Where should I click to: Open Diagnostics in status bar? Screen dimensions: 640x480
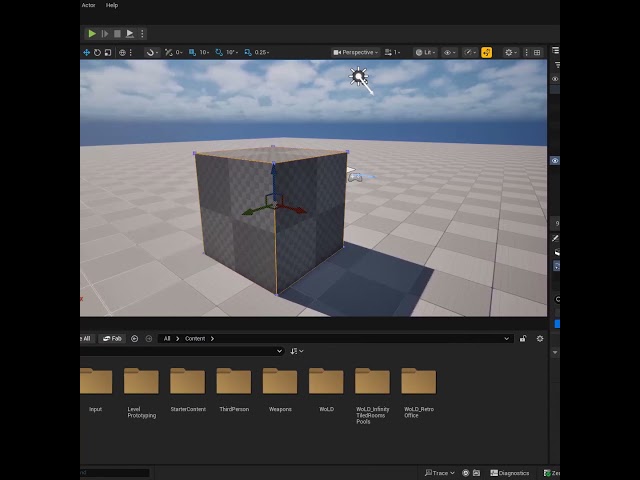pyautogui.click(x=510, y=473)
